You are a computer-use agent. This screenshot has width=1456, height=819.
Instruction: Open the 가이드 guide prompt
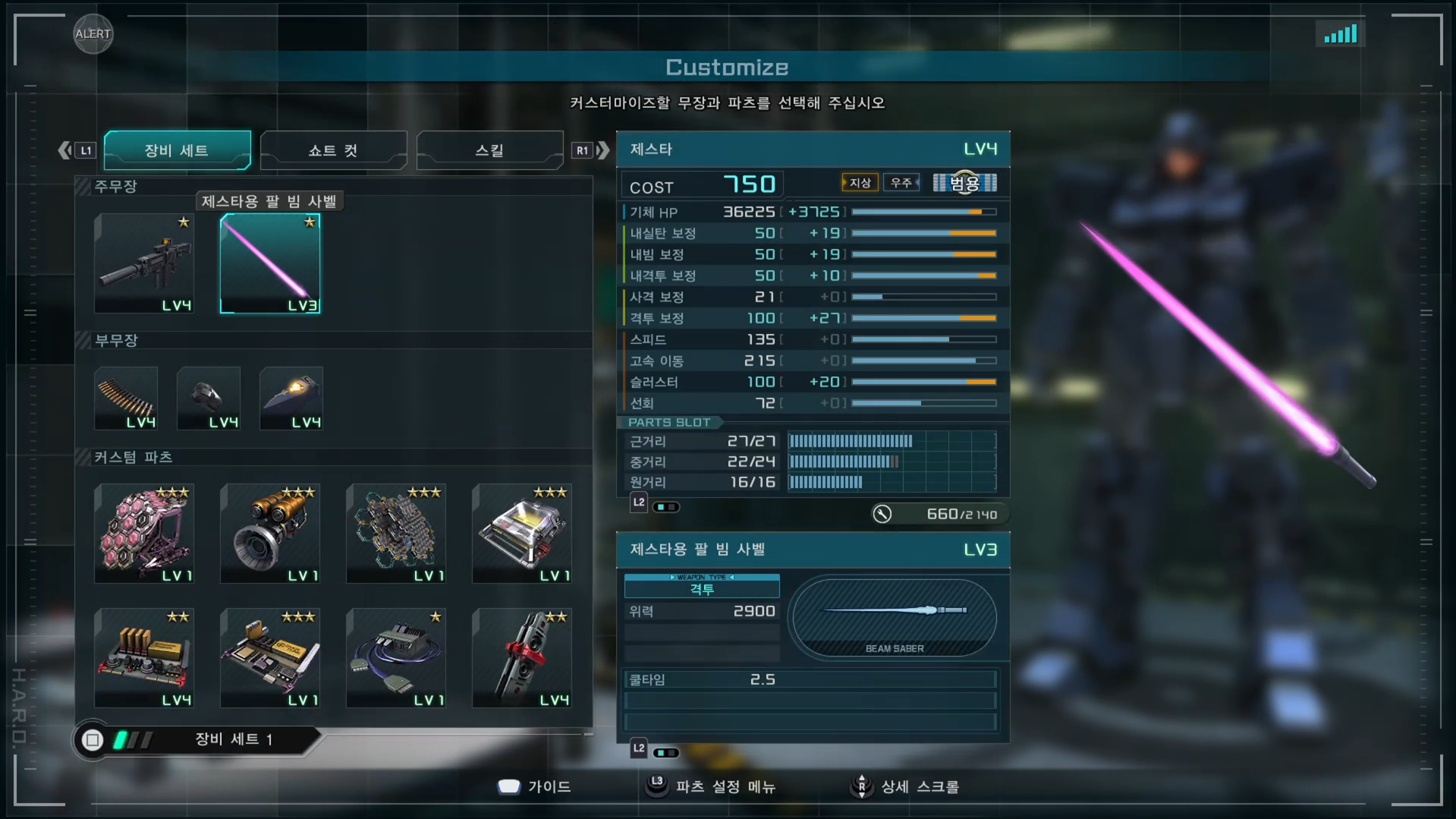pos(534,787)
